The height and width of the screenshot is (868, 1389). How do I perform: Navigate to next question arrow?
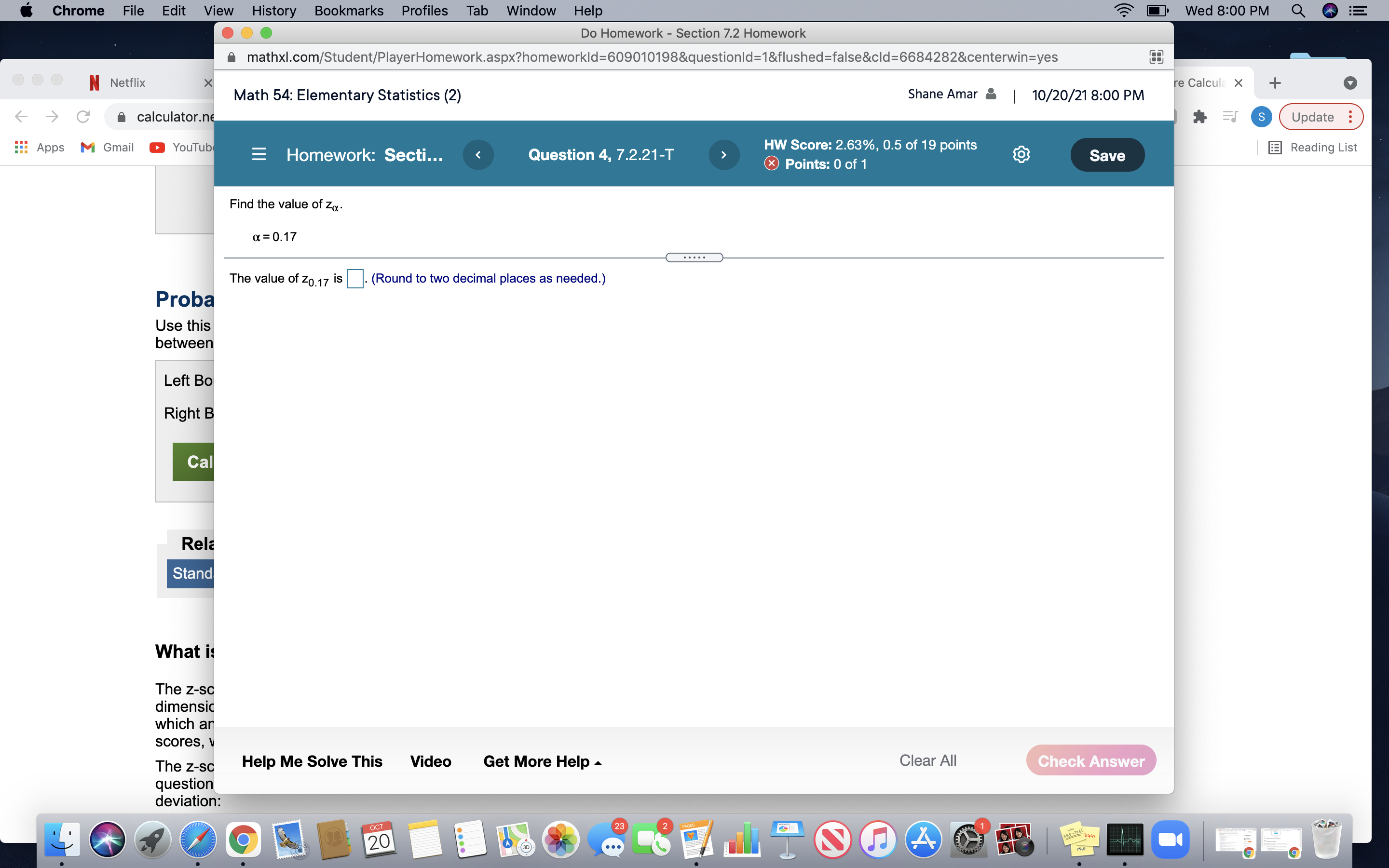coord(723,154)
